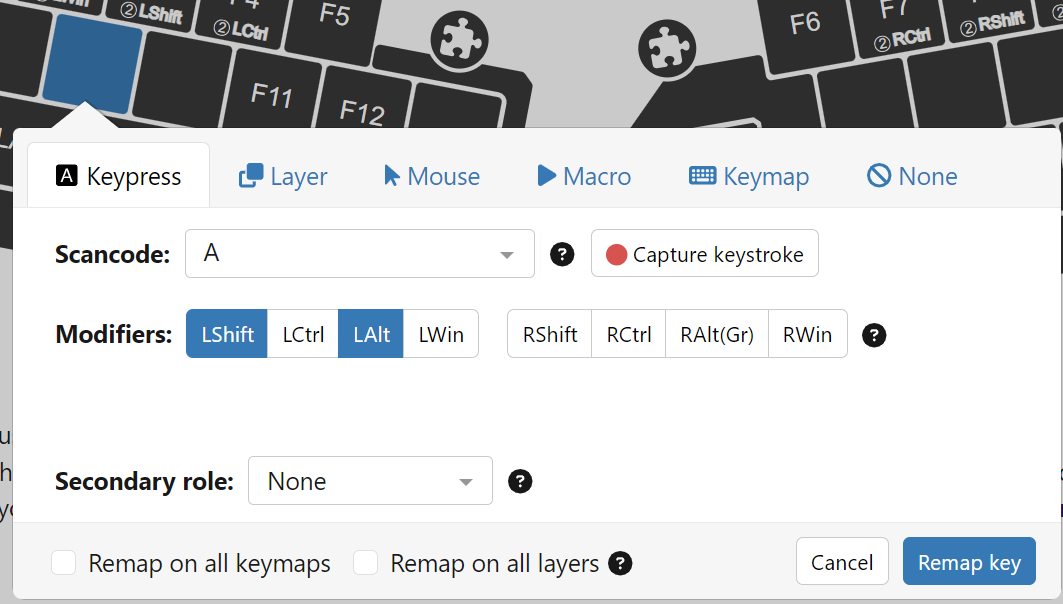Select the F12 key on keyboard

361,109
